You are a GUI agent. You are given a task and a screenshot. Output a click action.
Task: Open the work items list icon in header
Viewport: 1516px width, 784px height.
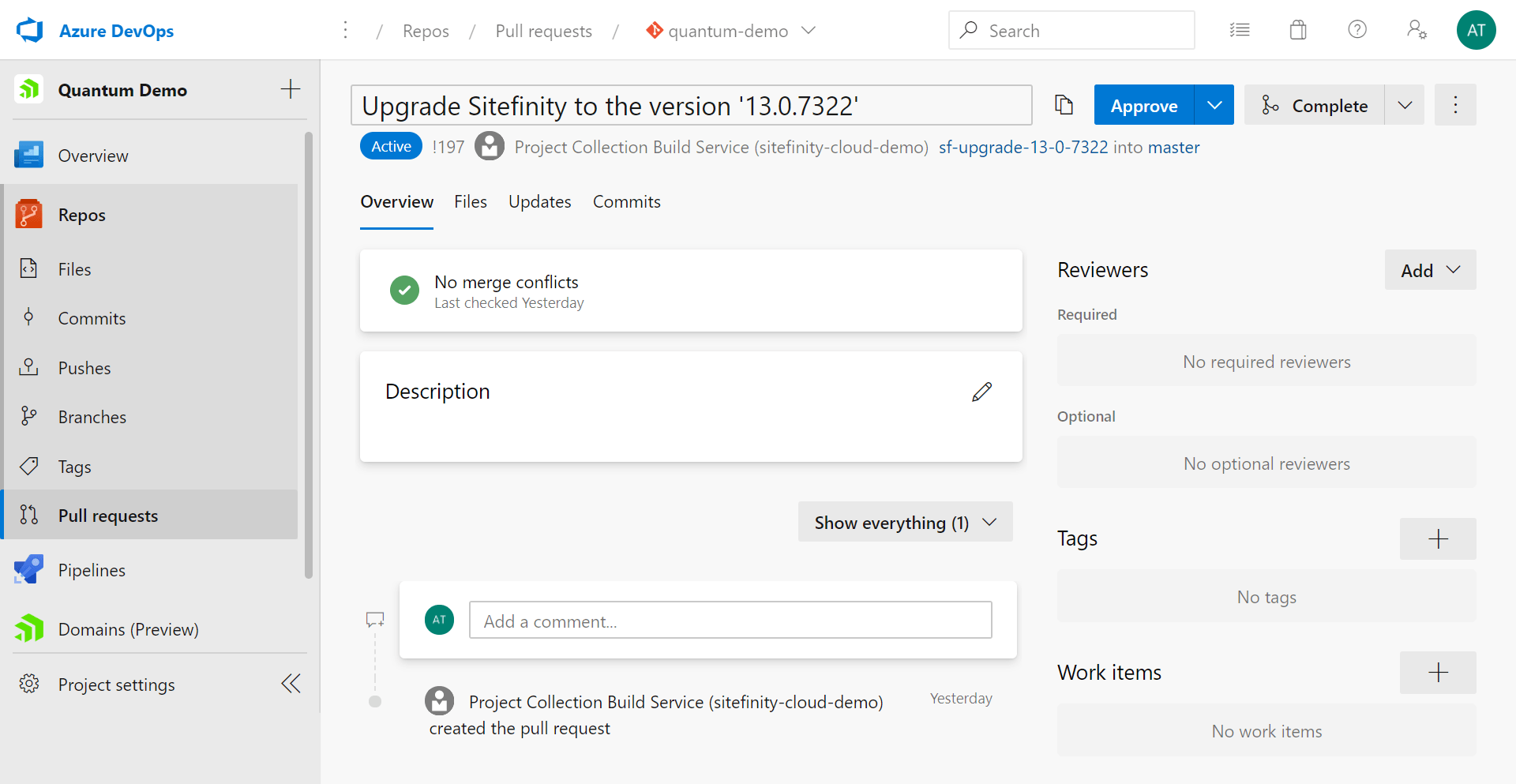point(1240,31)
